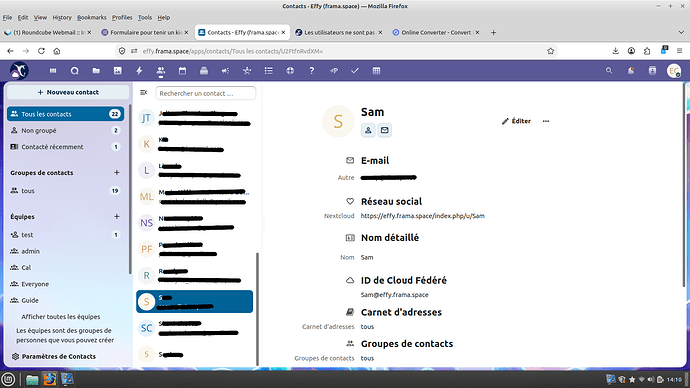Open the Photos app icon
Screen dimensions: 690x388
pos(117,71)
